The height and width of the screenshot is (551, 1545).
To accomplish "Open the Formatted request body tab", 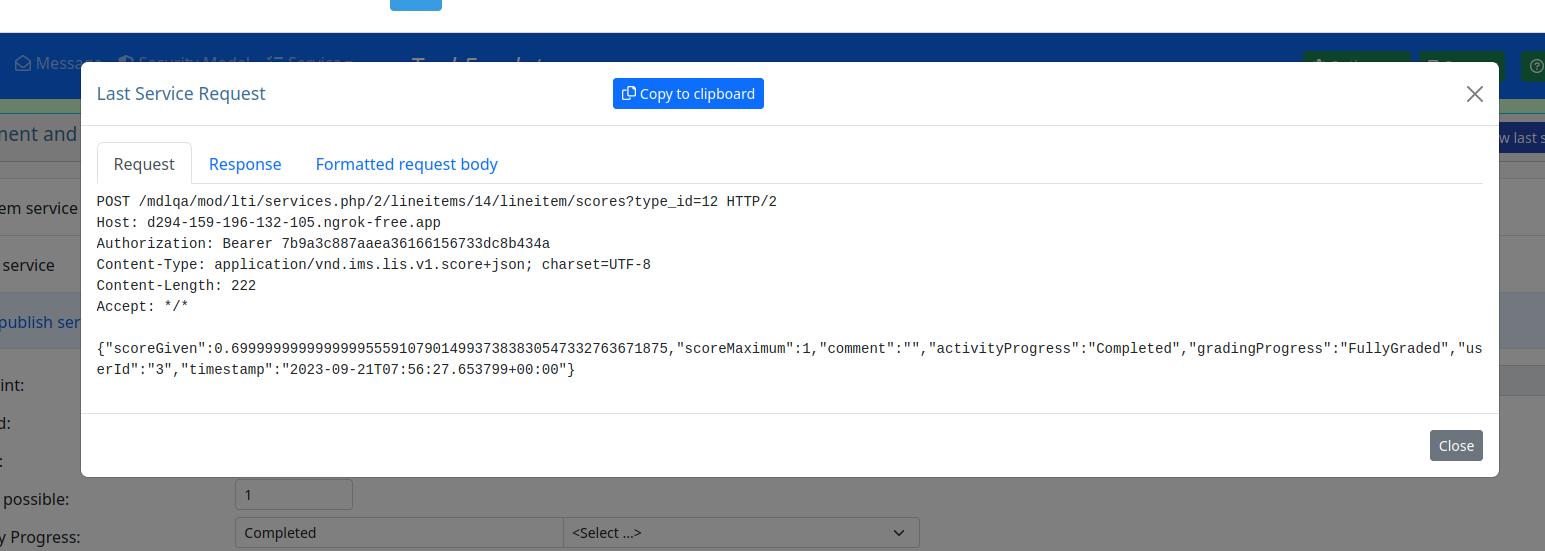I will click(407, 164).
